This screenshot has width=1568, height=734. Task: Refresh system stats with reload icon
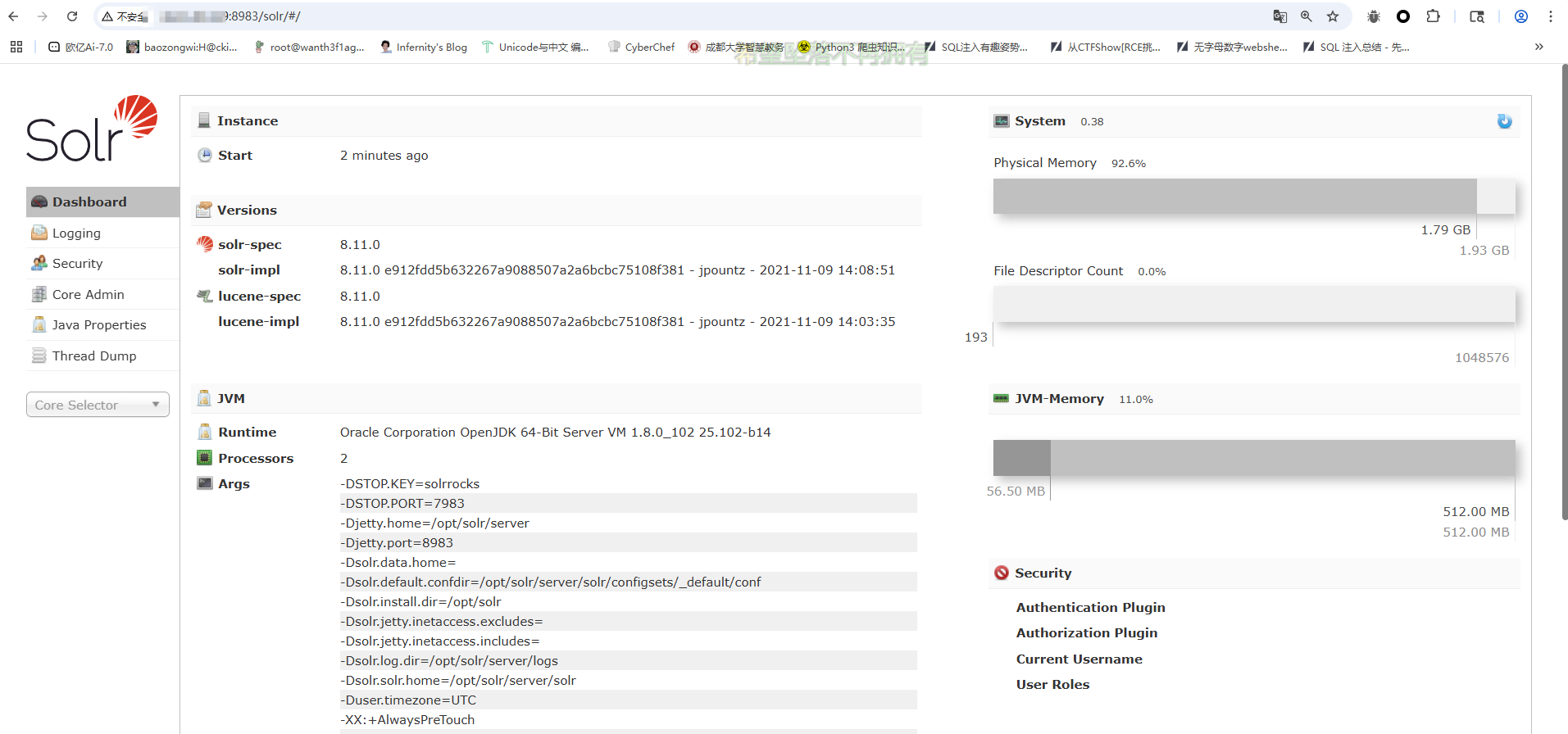tap(1504, 121)
